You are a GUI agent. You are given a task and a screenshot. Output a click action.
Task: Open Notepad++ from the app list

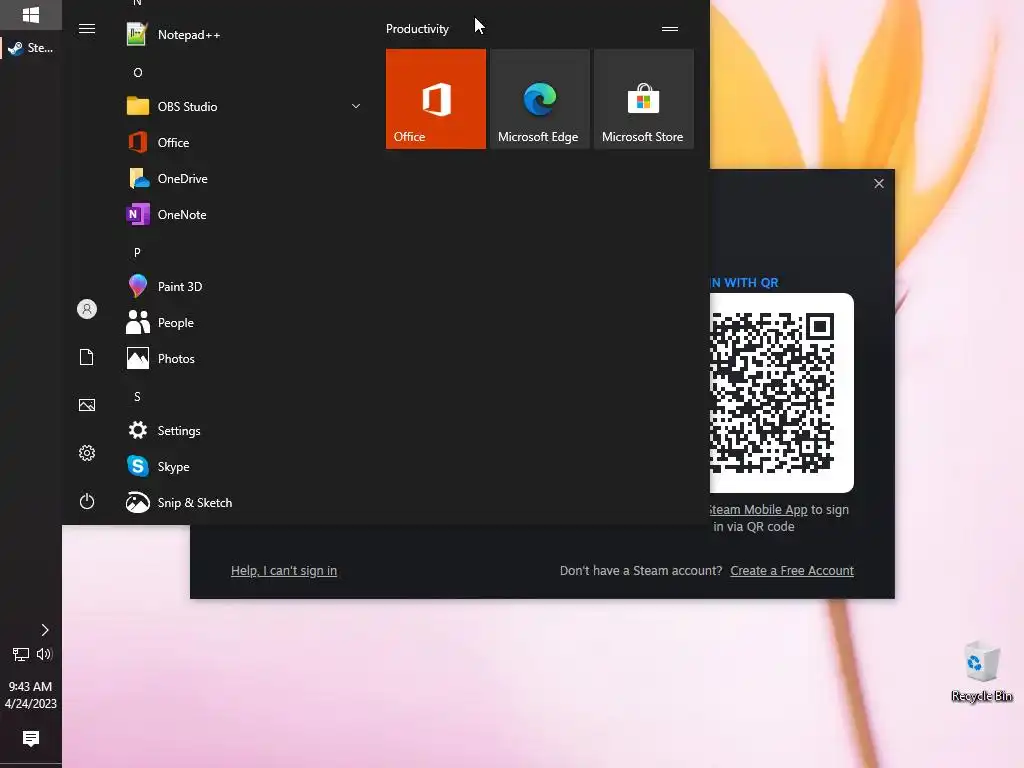pyautogui.click(x=243, y=35)
